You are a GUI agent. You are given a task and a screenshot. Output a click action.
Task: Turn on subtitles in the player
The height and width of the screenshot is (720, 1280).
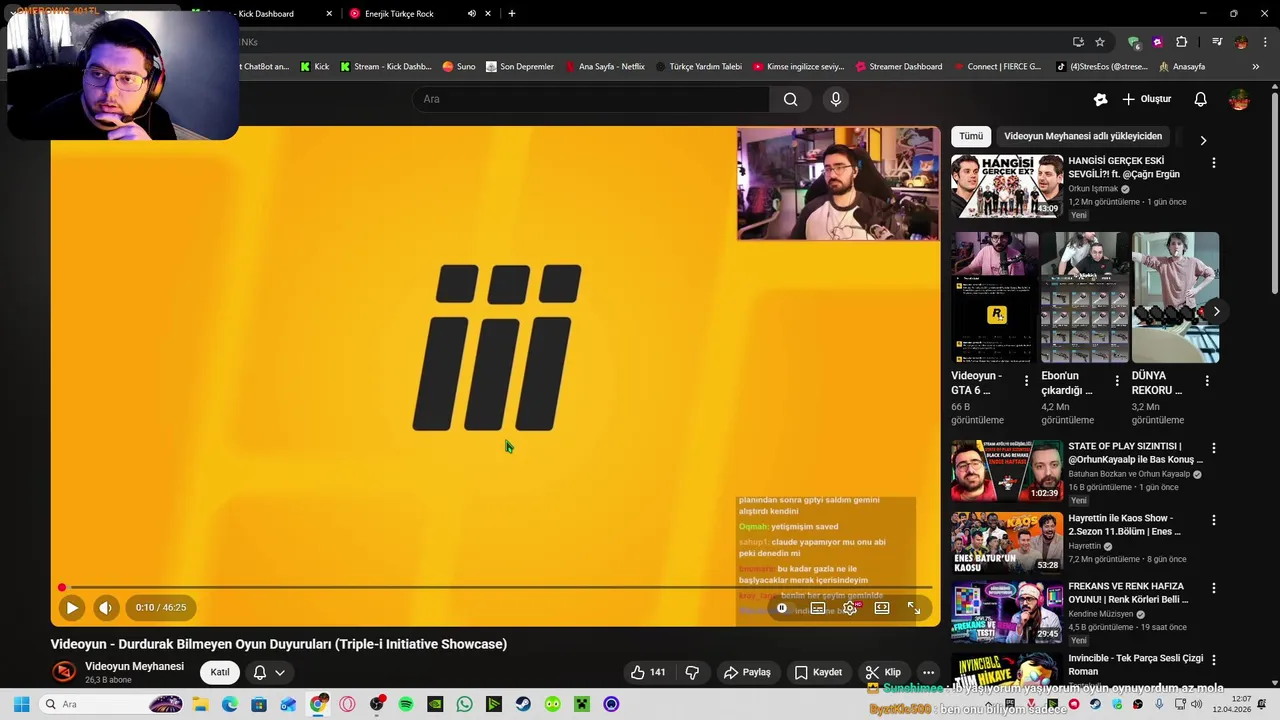818,608
